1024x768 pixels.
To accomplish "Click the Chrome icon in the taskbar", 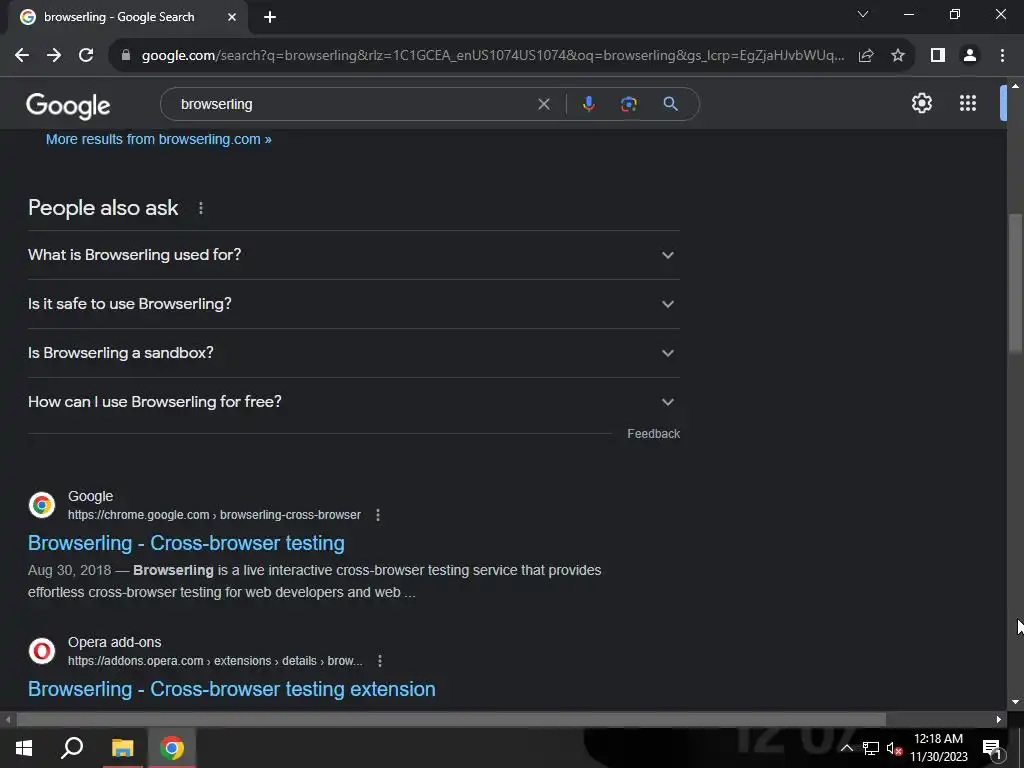I will pyautogui.click(x=172, y=748).
